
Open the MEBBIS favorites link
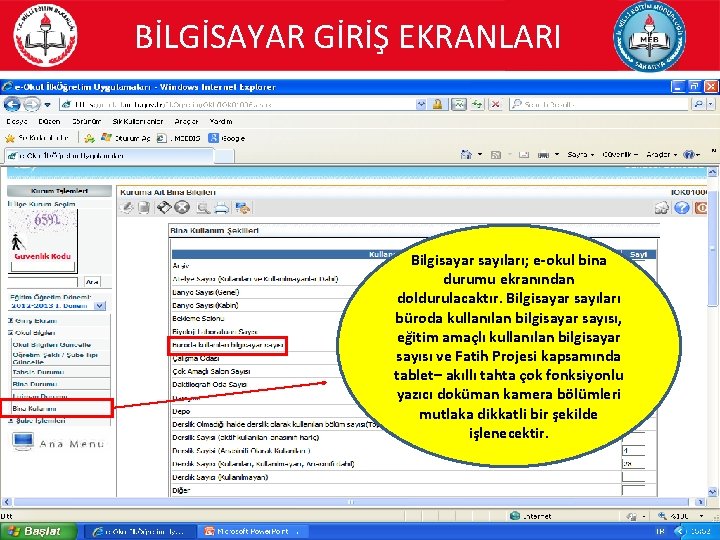[179, 138]
